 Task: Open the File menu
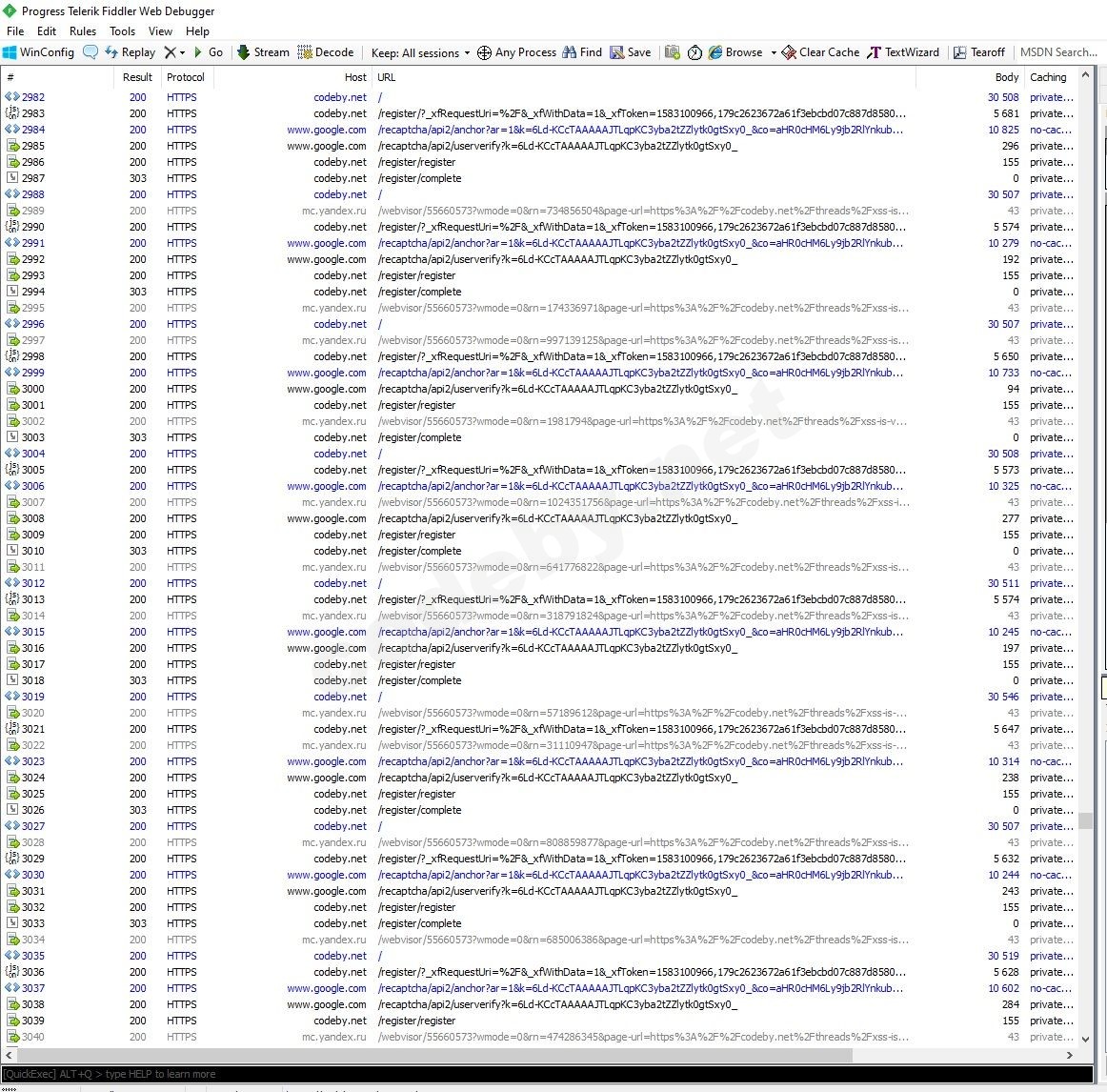tap(15, 31)
